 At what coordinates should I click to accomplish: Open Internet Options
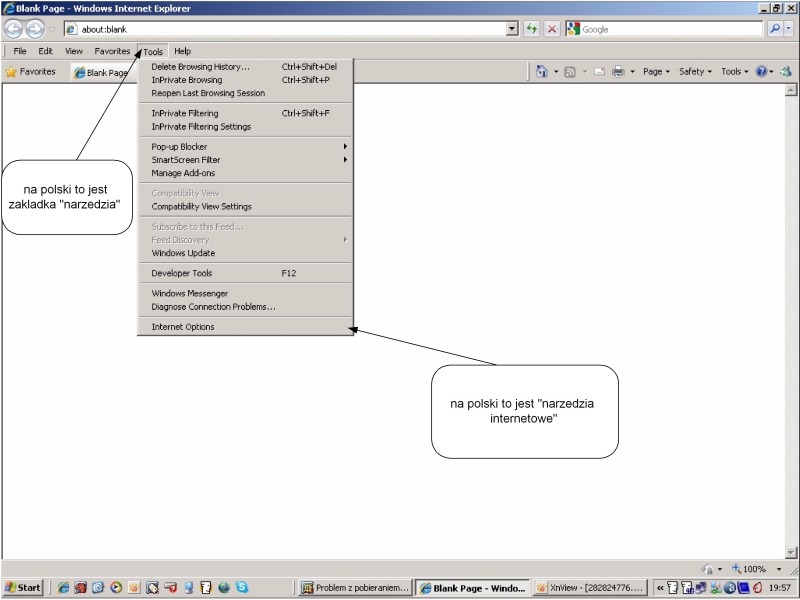click(x=245, y=327)
